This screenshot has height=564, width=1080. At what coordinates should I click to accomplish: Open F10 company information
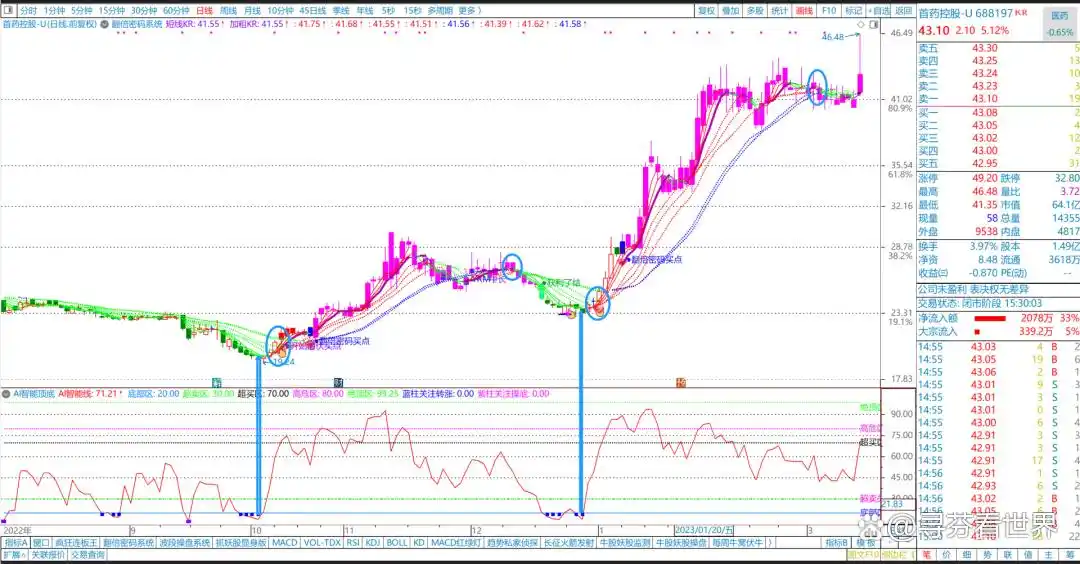(829, 10)
